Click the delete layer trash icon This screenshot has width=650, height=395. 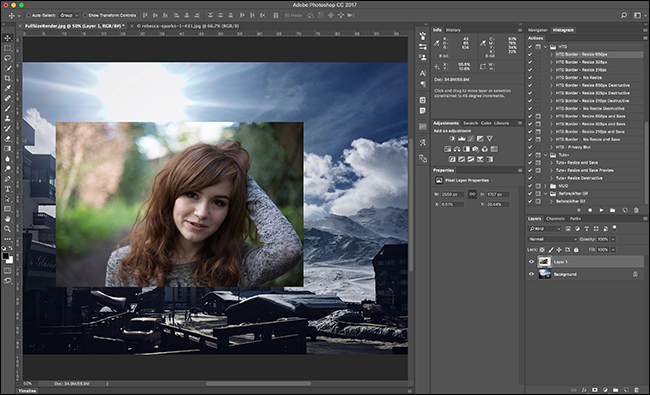(x=636, y=390)
